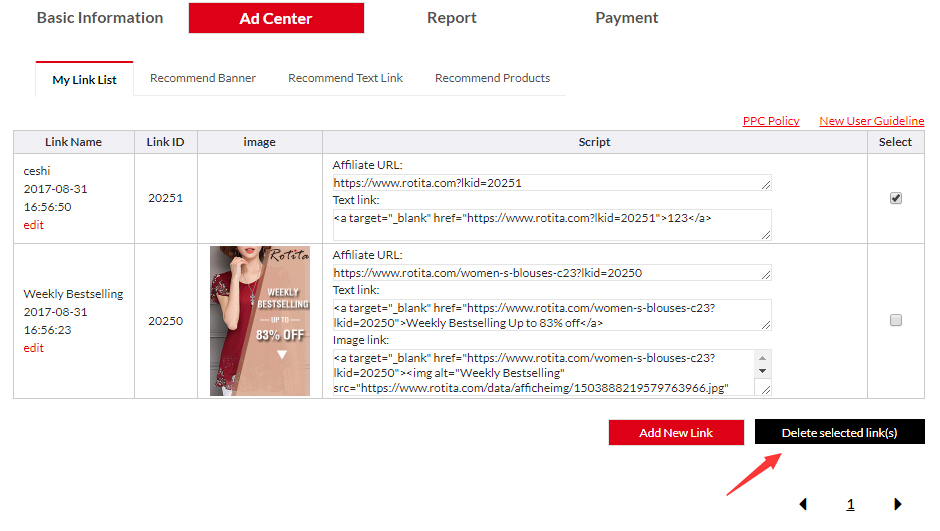Check the Weekly Bestselling link checkbox
The height and width of the screenshot is (531, 940).
point(896,320)
